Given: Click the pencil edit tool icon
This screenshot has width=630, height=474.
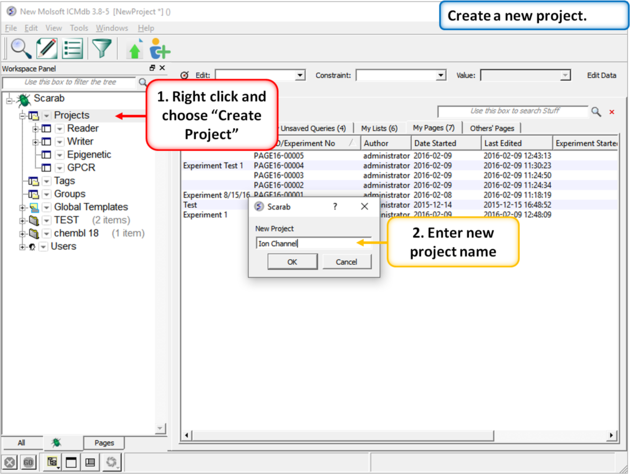Looking at the screenshot, I should [x=47, y=48].
